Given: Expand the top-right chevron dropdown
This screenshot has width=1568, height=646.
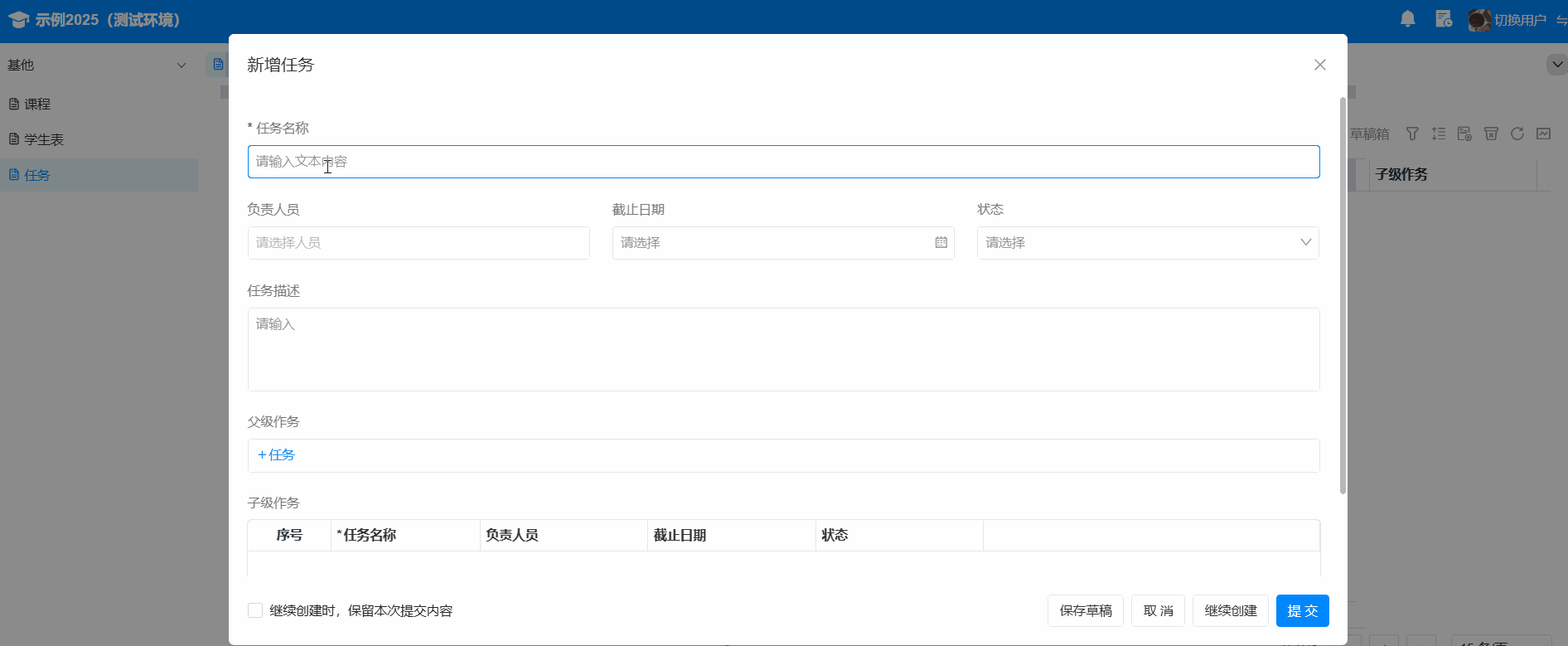Looking at the screenshot, I should 1556,65.
